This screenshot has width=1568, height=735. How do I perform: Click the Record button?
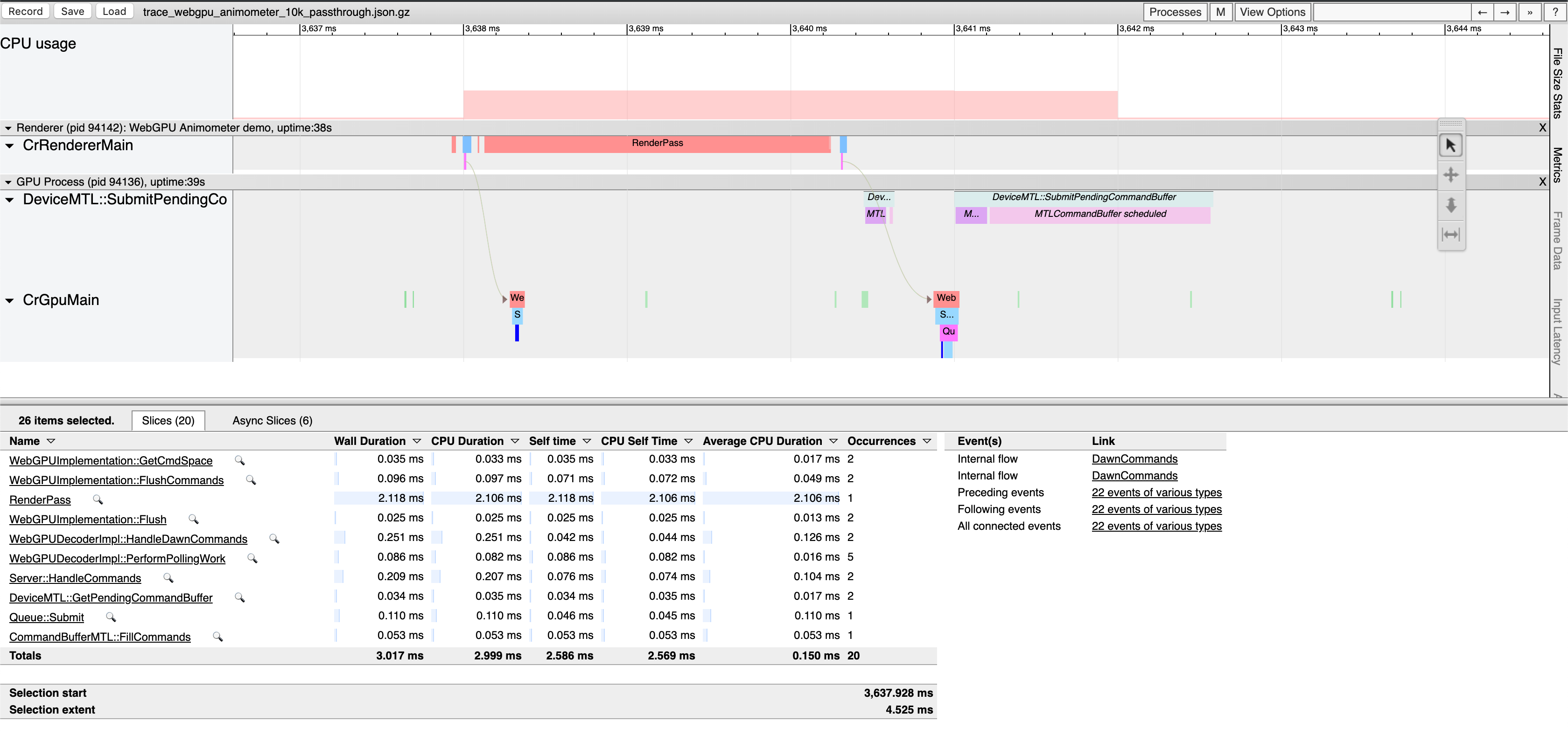25,11
